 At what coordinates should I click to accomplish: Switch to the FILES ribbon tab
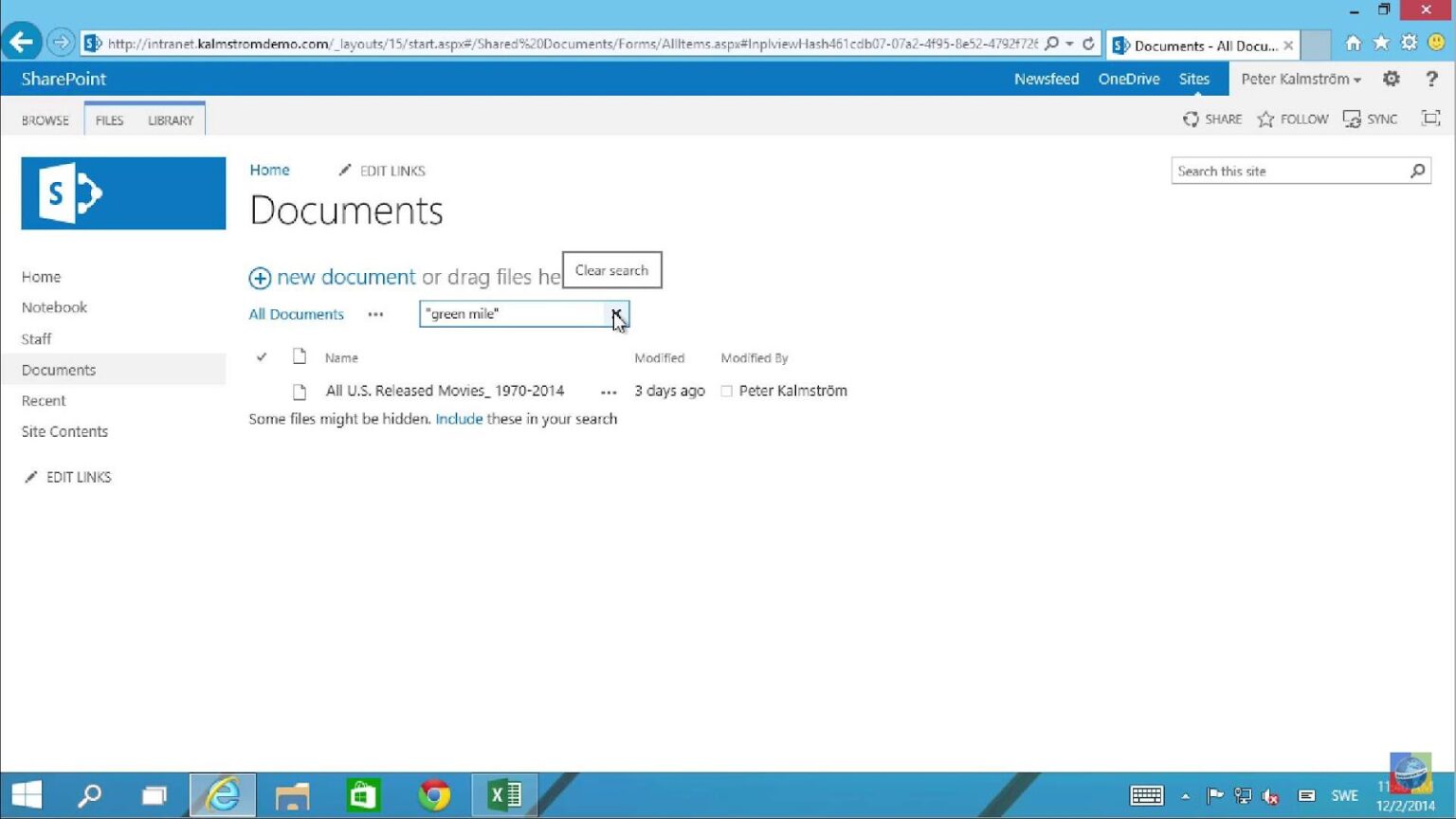pyautogui.click(x=109, y=119)
